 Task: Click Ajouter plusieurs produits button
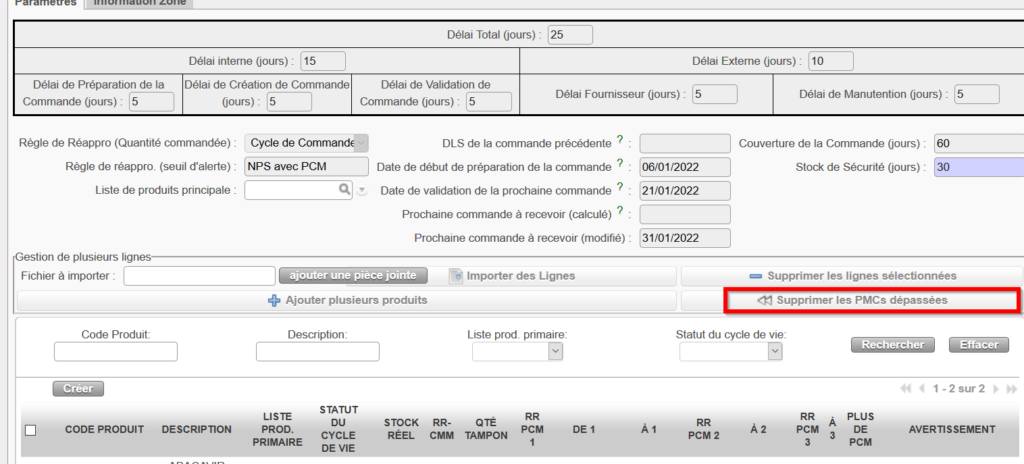[x=347, y=300]
